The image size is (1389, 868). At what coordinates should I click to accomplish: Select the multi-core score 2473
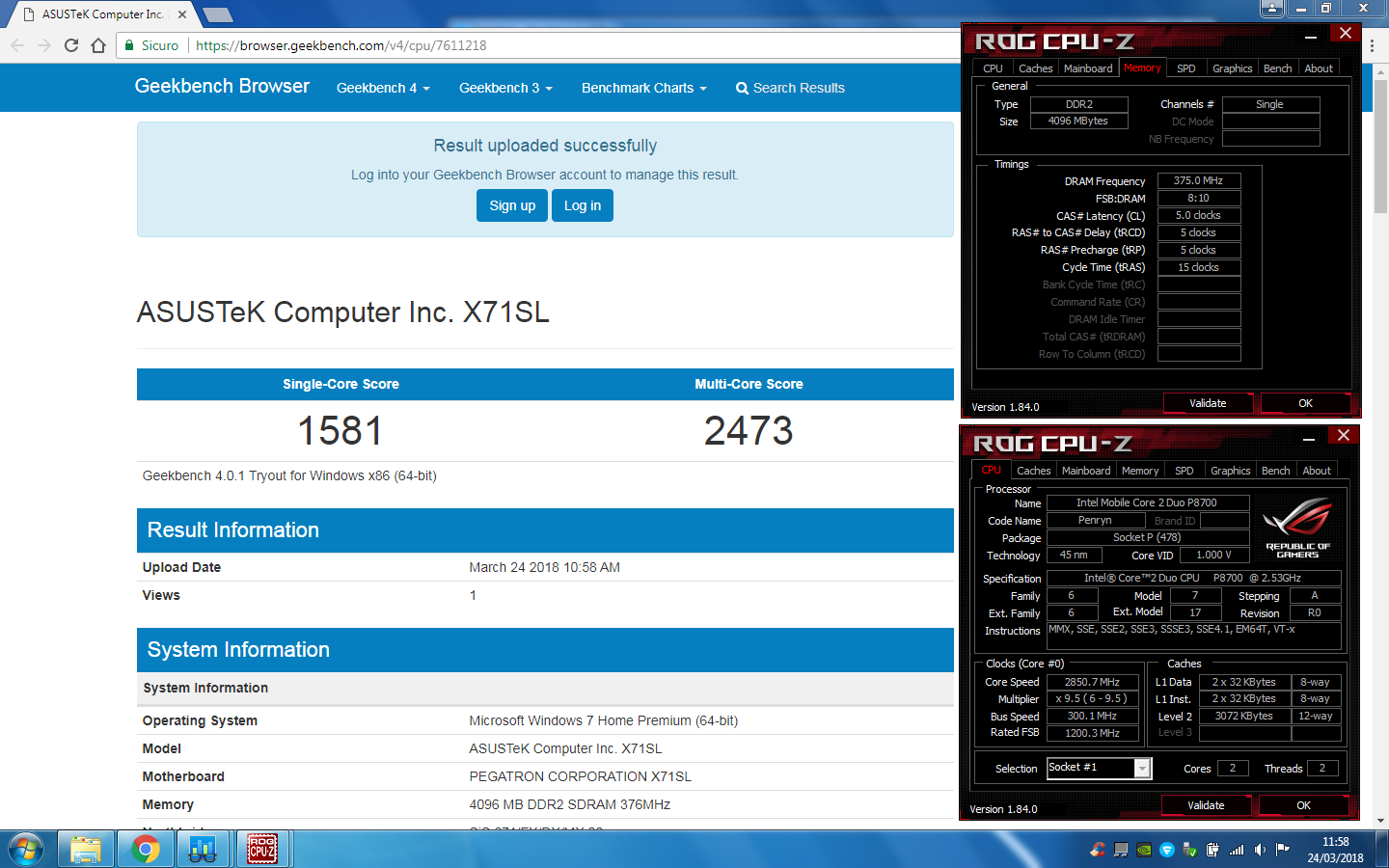pos(749,430)
